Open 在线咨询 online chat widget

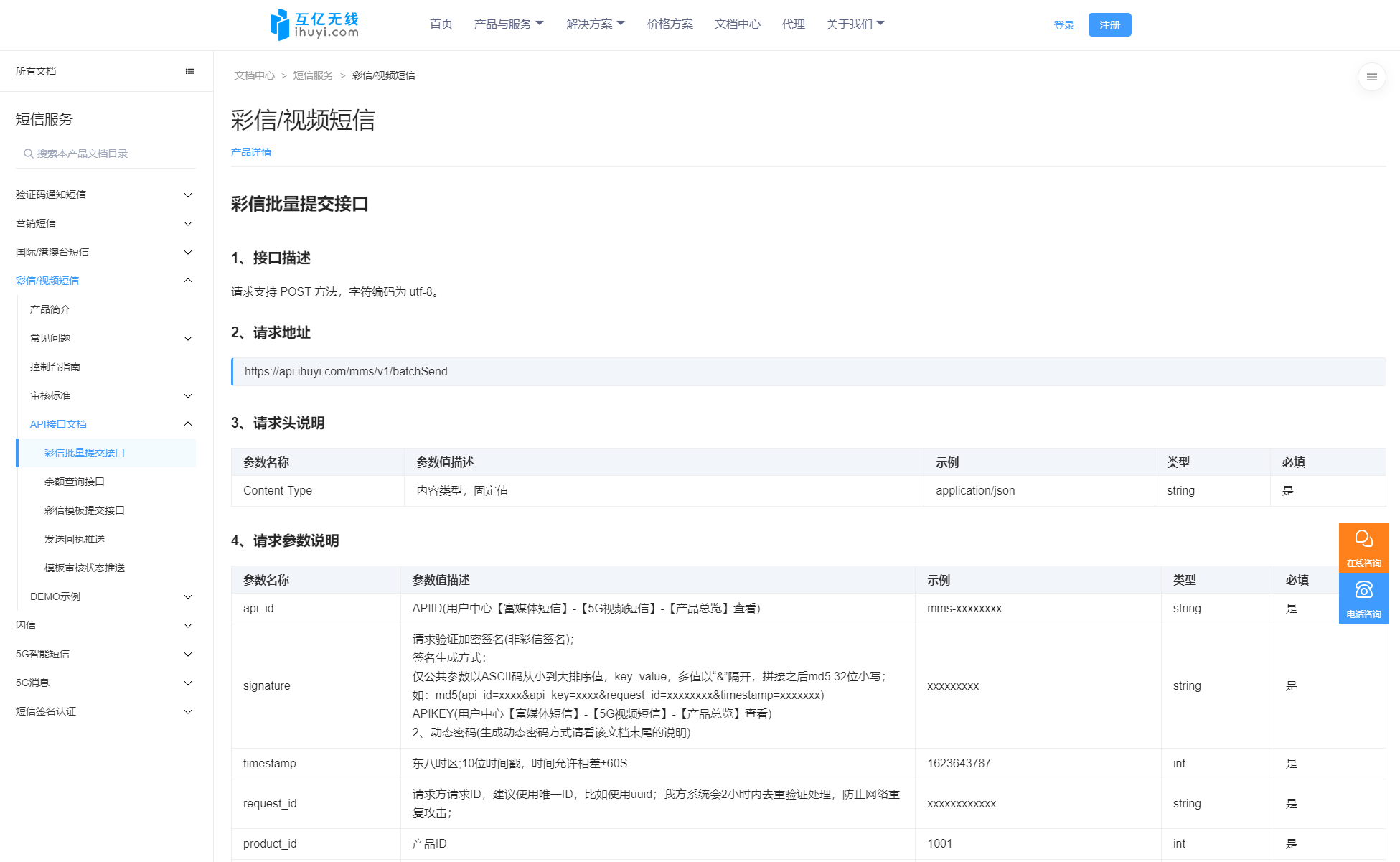point(1363,547)
